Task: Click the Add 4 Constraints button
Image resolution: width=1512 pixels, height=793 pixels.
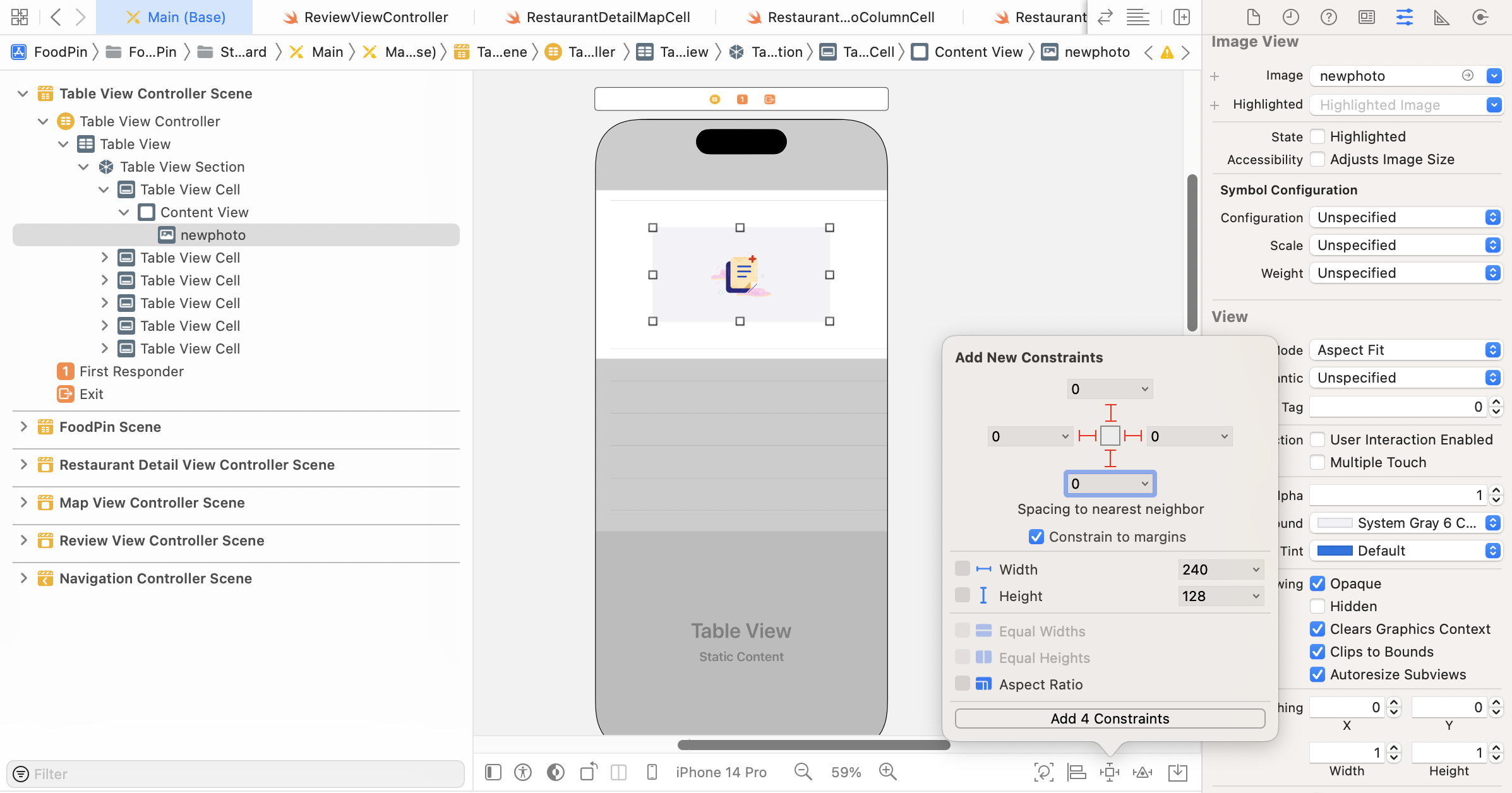Action: pos(1110,718)
